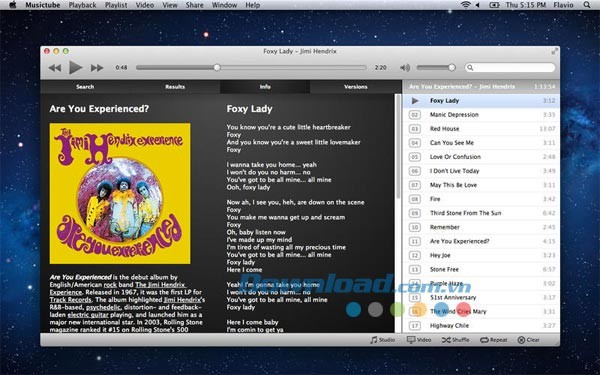Click track number 07 icon
The height and width of the screenshot is (375, 600).
coord(415,185)
